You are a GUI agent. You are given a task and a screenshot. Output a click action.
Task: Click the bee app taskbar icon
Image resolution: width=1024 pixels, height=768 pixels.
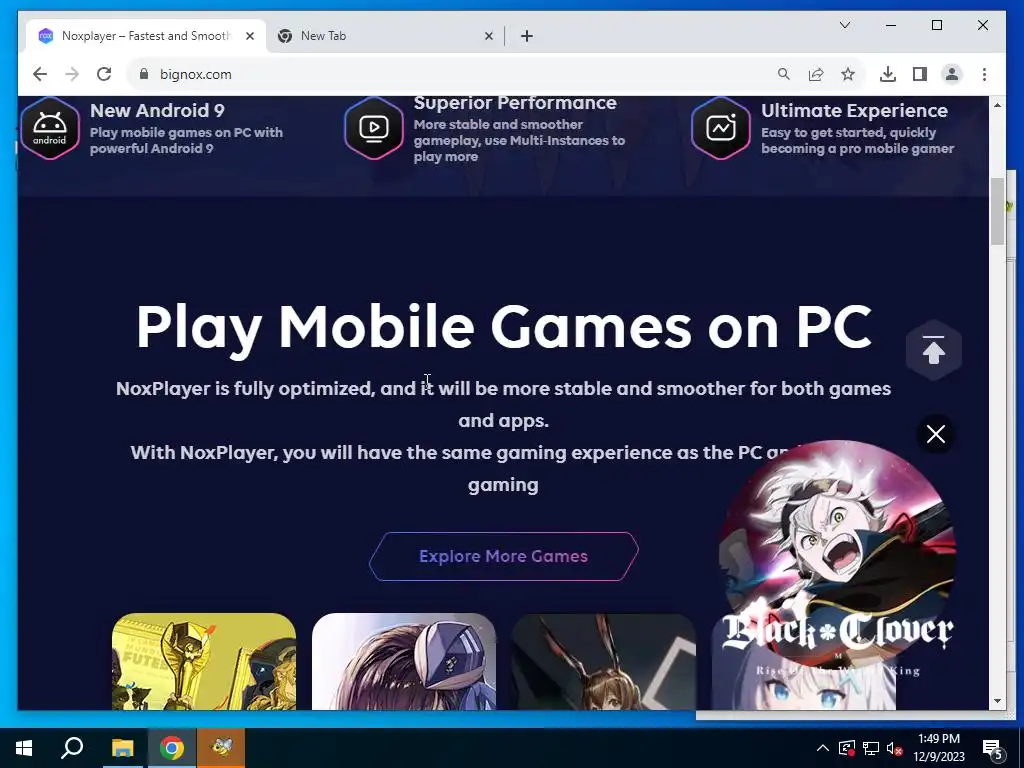tap(222, 748)
